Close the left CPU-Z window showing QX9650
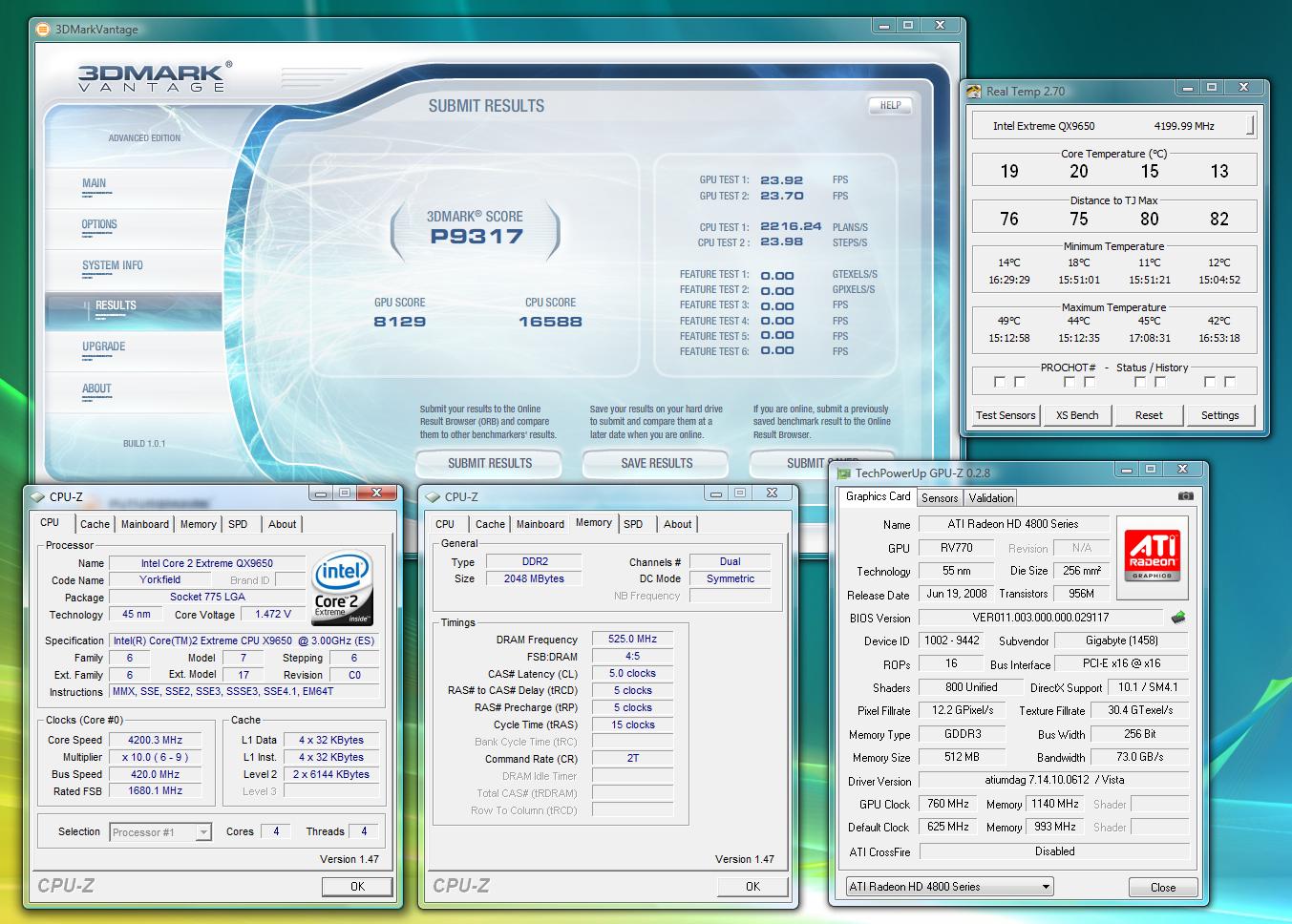This screenshot has width=1292, height=924. pyautogui.click(x=377, y=493)
